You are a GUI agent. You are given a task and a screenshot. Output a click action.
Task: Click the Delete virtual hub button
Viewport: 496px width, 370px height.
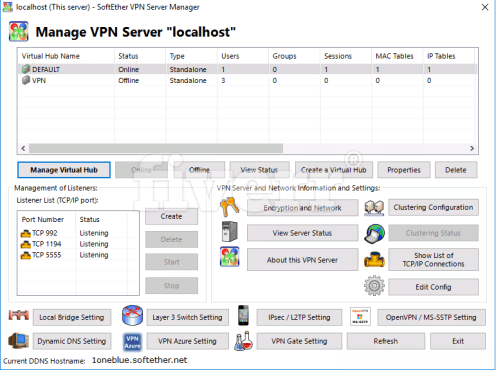click(x=456, y=170)
